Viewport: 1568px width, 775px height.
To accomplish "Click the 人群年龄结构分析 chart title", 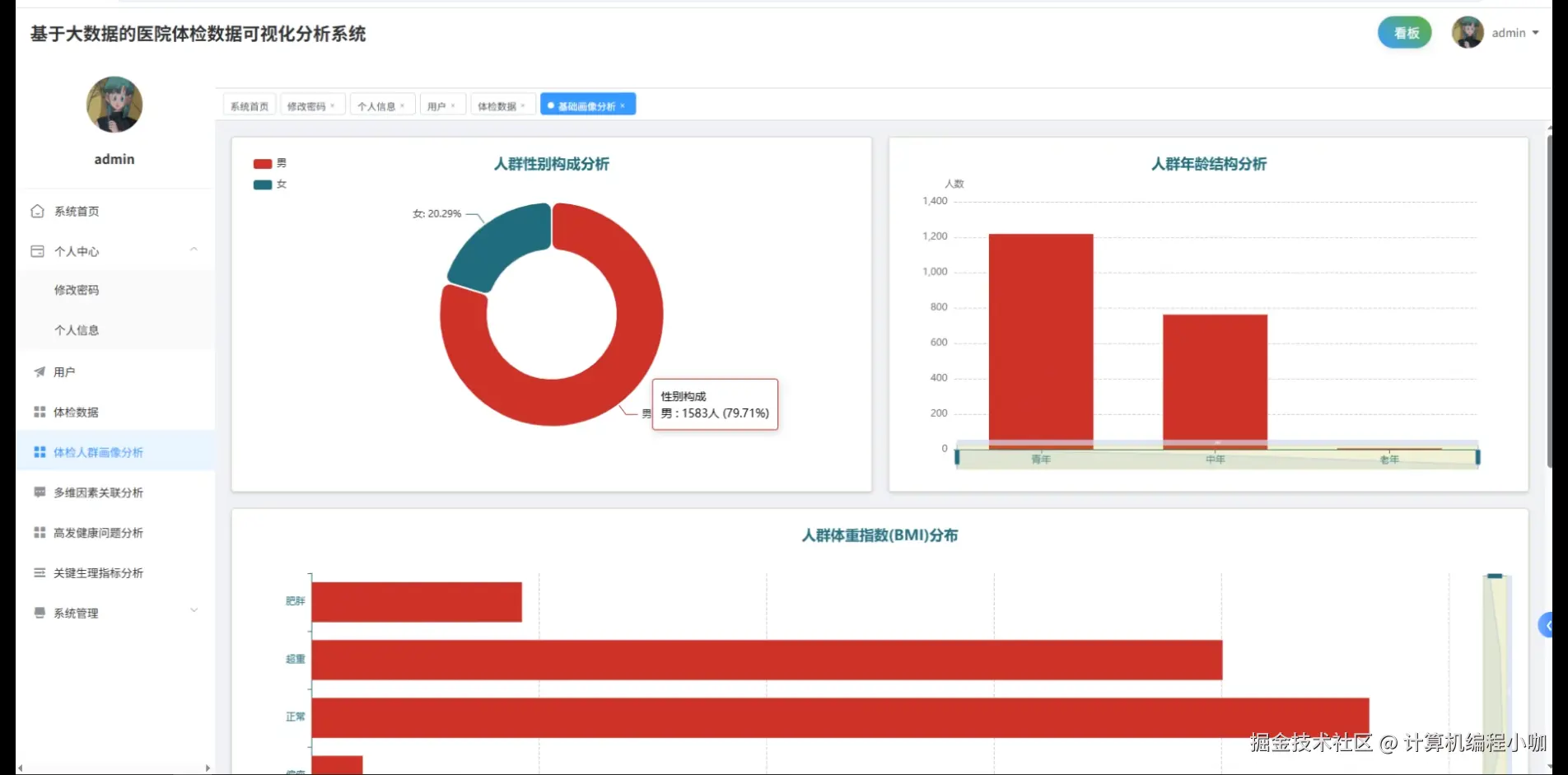I will [x=1208, y=164].
